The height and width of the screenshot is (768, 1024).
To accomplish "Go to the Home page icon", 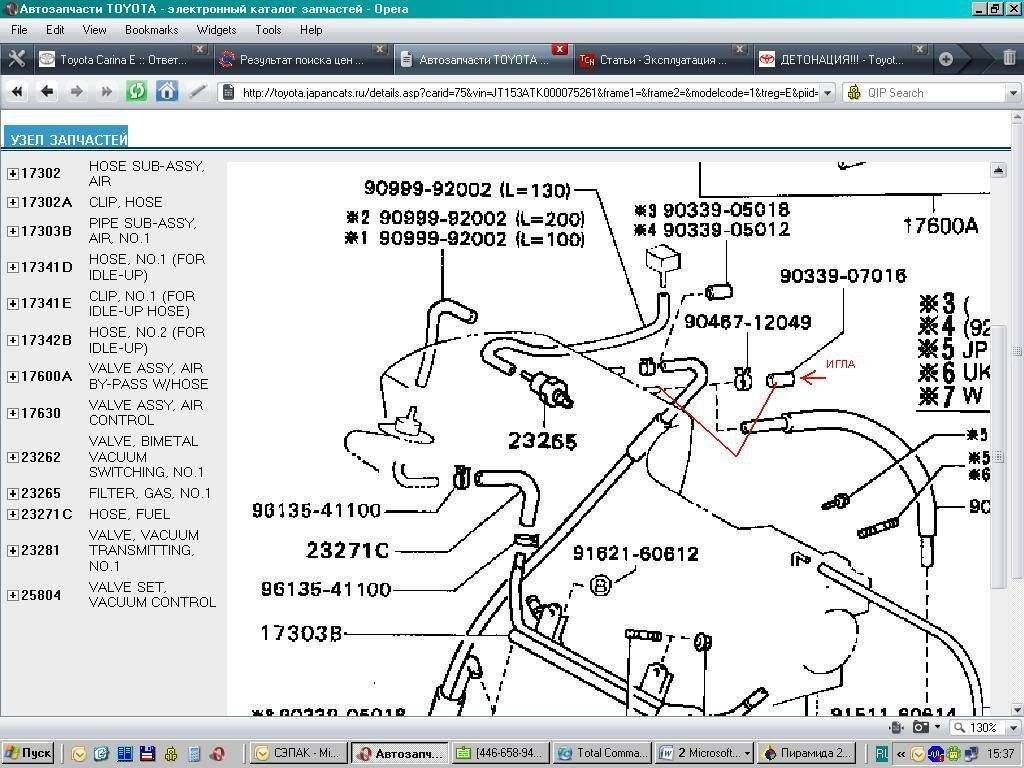I will [x=167, y=92].
